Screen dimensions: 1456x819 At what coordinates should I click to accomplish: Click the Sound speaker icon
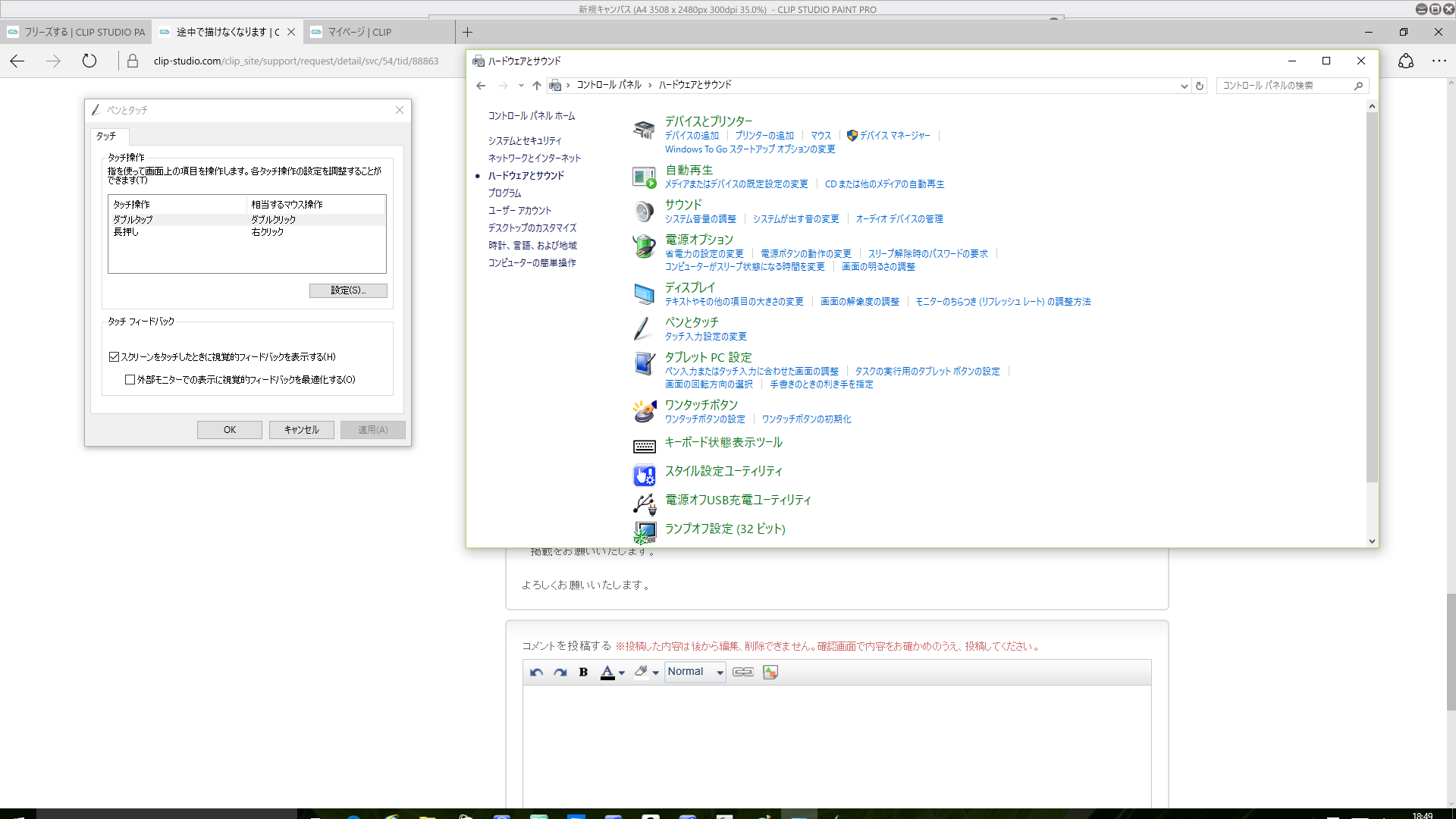click(644, 211)
